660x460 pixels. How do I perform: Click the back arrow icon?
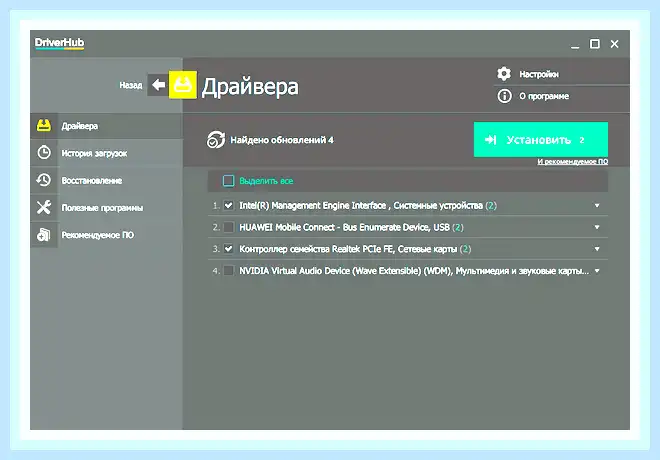coord(158,85)
